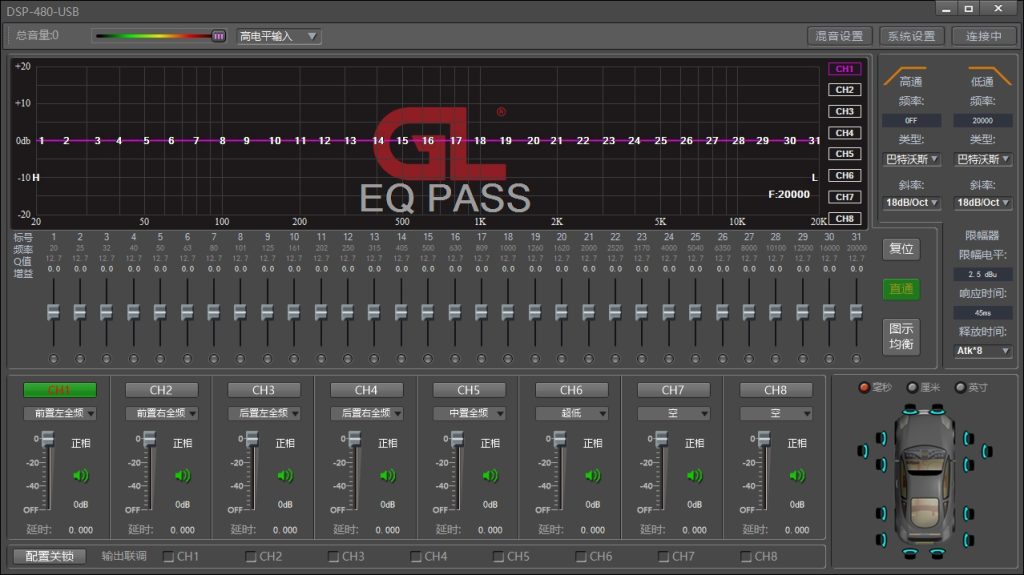Viewport: 1024px width, 575px height.
Task: Mute CH3 using its green speaker icon
Action: [285, 476]
